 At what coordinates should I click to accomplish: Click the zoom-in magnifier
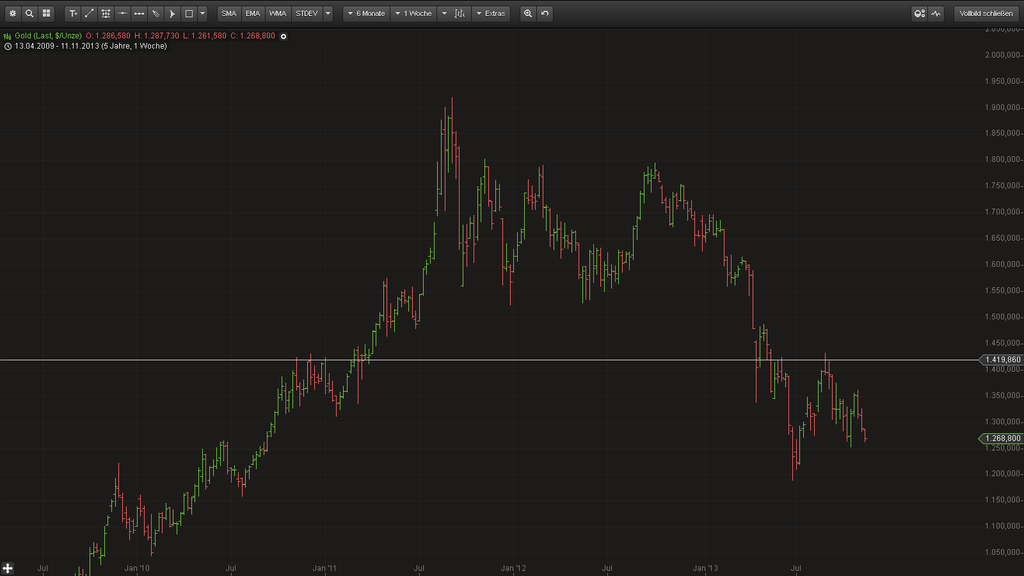528,13
